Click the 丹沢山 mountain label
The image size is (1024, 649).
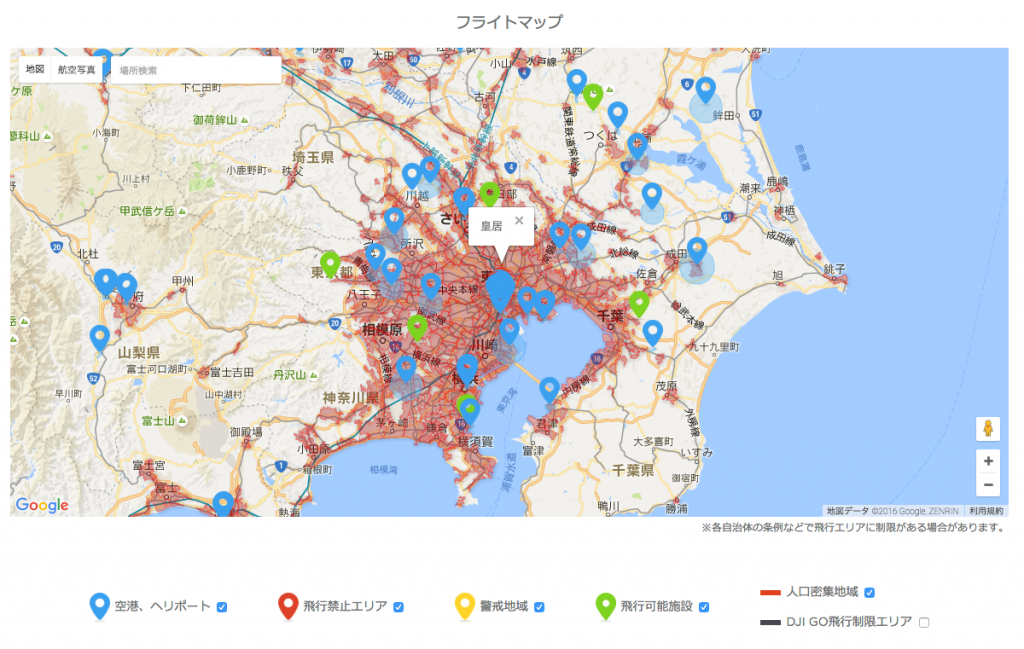[x=289, y=375]
